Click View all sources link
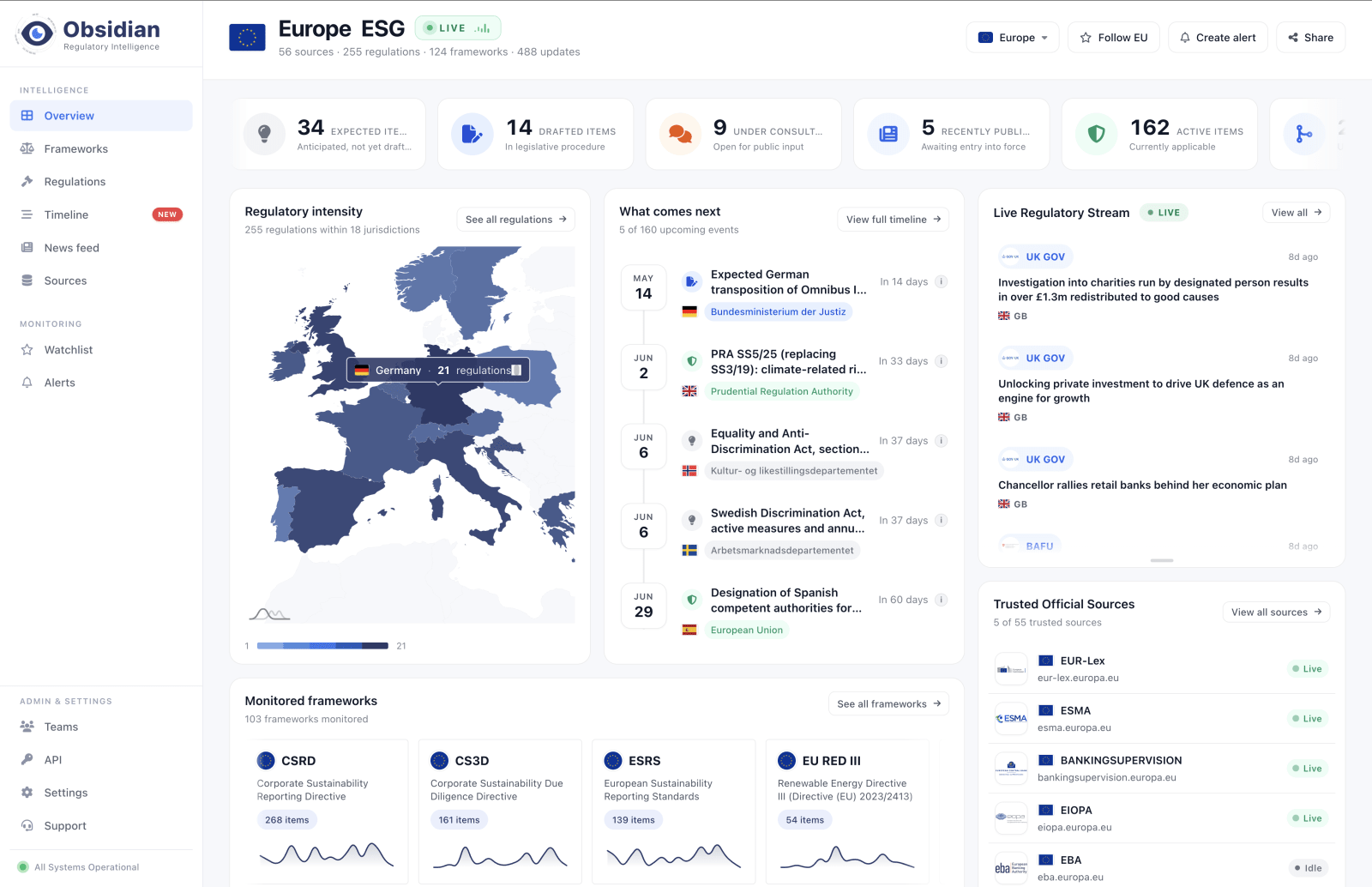1372x887 pixels. coord(1276,612)
